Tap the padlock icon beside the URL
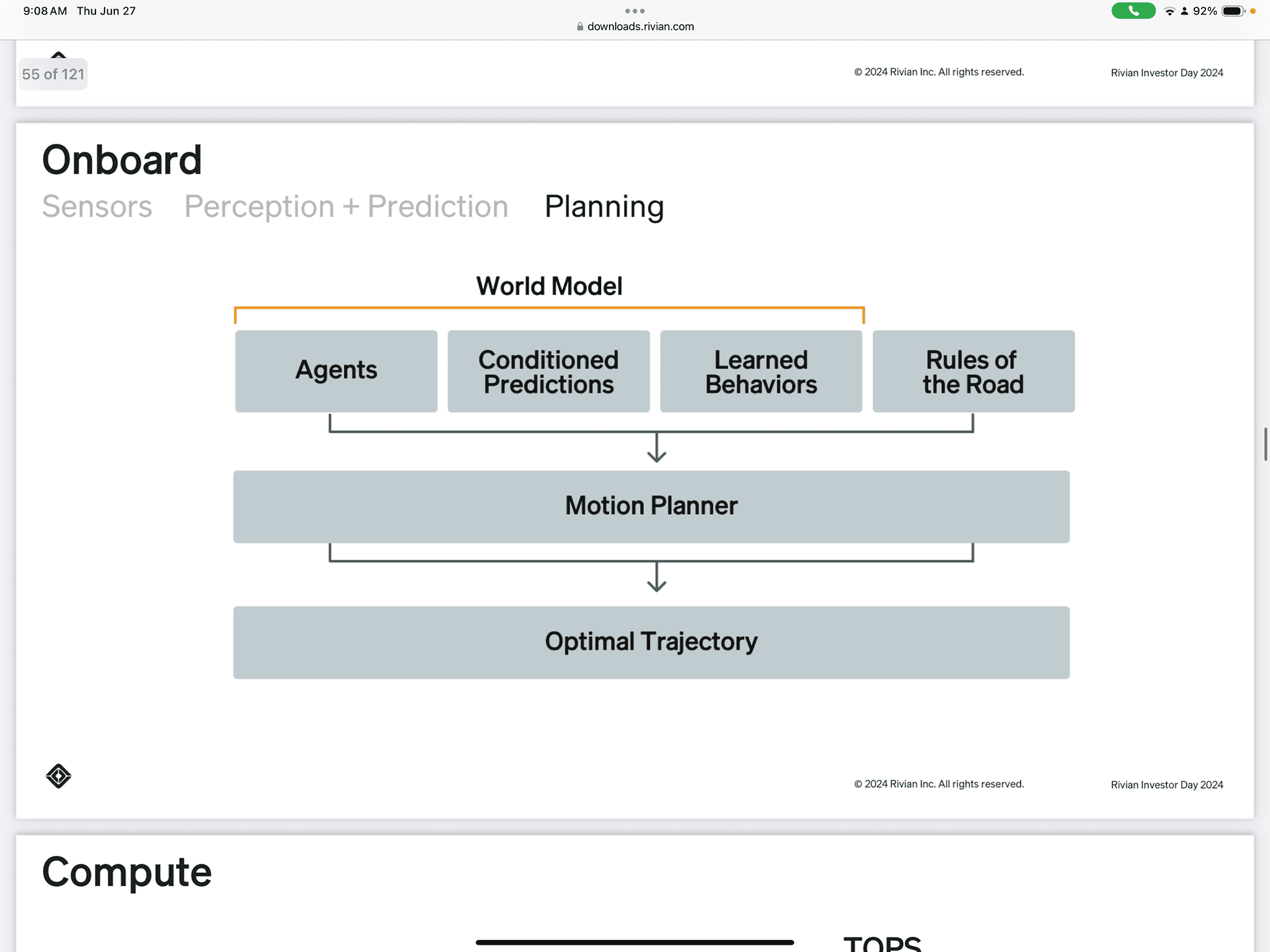This screenshot has width=1270, height=952. [x=580, y=27]
